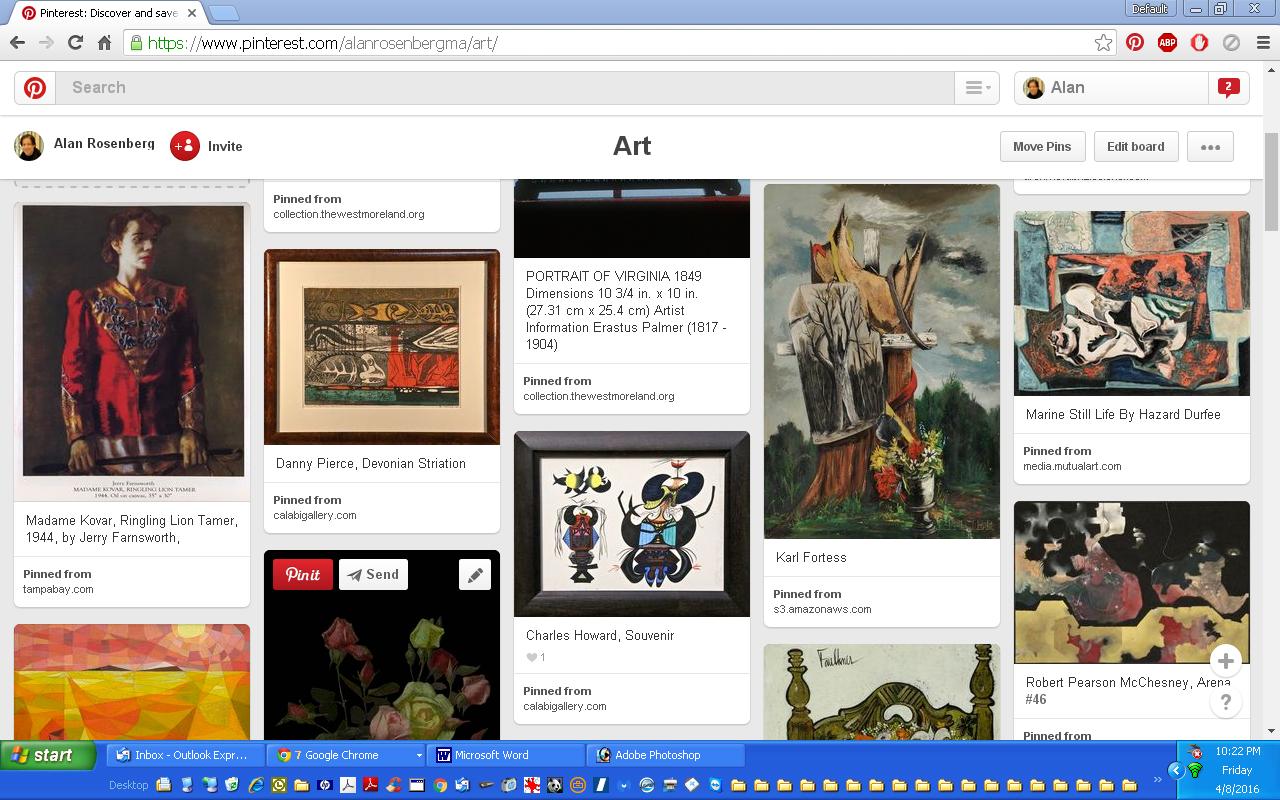Click Alan Rosenberg profile name

[104, 144]
